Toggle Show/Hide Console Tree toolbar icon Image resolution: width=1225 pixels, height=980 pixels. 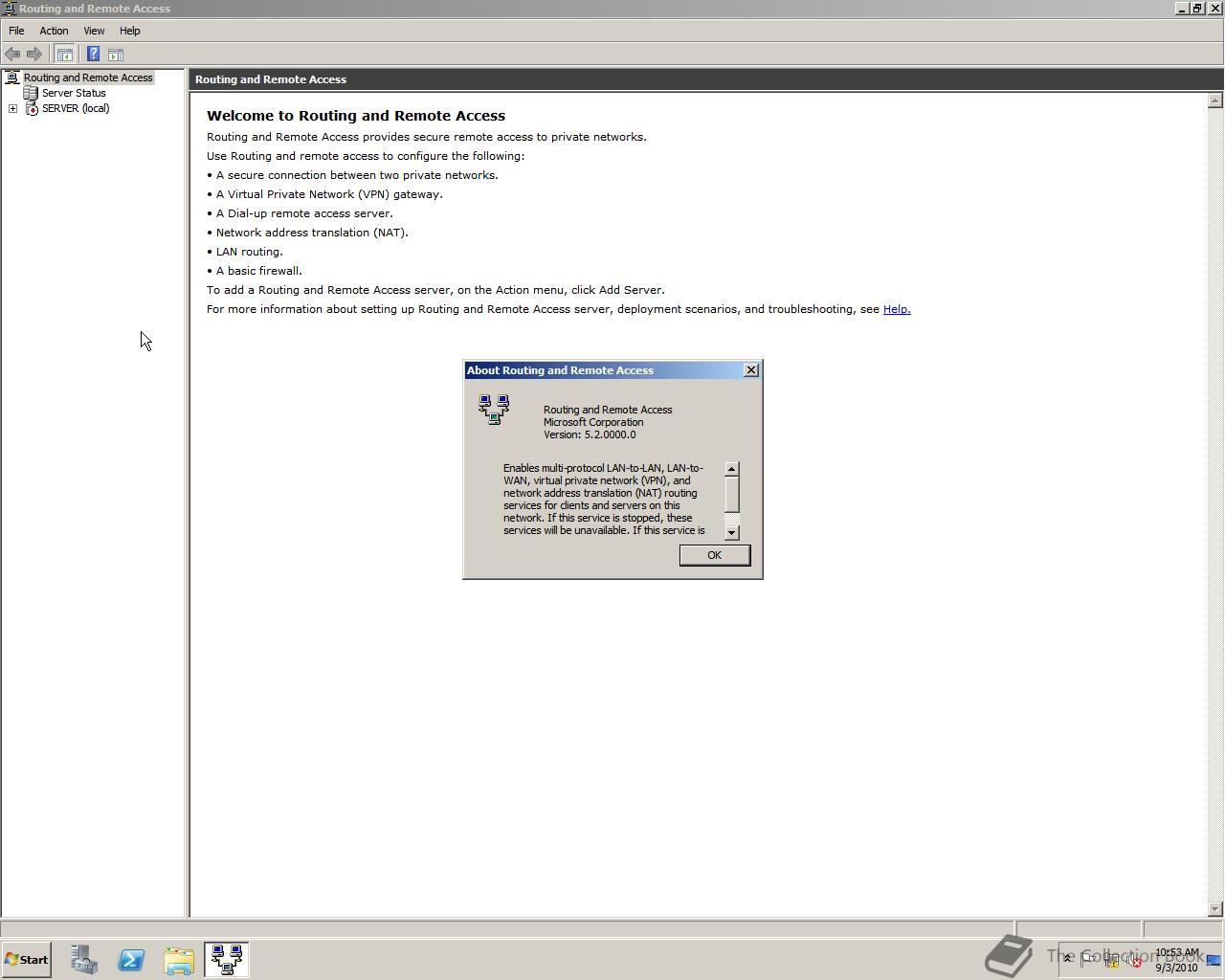[x=65, y=55]
